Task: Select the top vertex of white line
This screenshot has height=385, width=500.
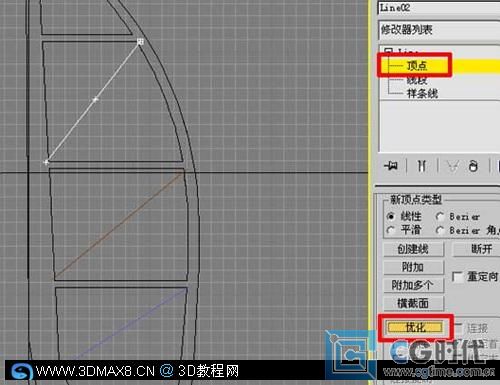Action: (140, 41)
